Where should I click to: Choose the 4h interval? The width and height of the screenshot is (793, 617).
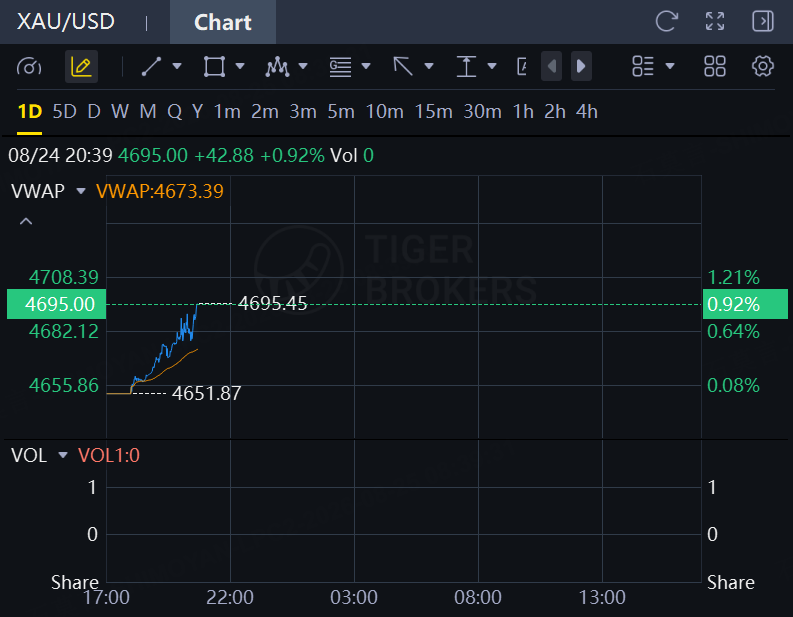pos(587,111)
